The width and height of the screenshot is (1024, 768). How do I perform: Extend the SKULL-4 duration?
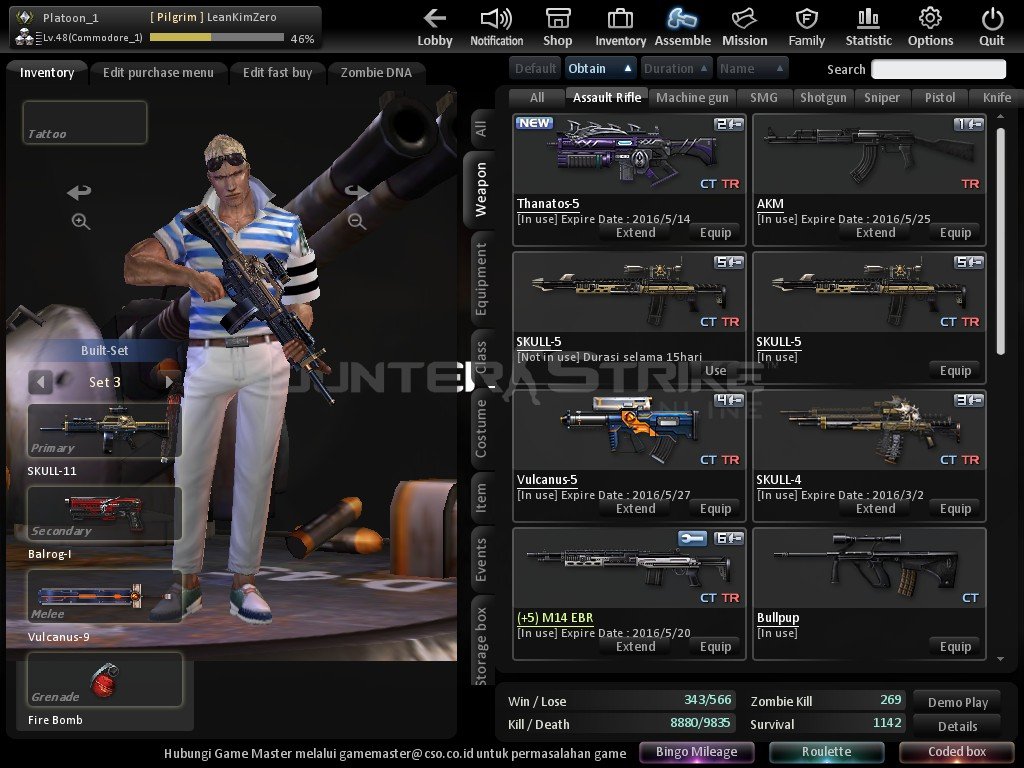[x=875, y=509]
